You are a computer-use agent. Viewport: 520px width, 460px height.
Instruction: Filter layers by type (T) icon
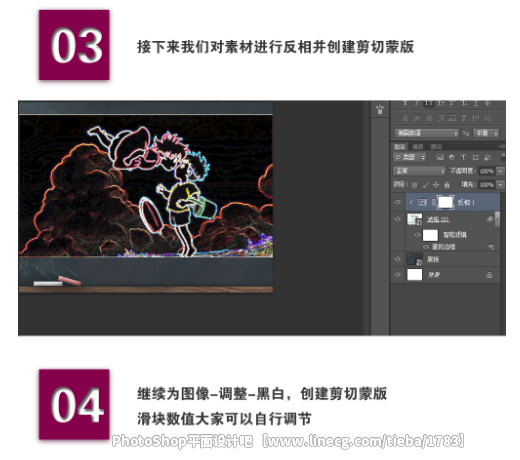(x=463, y=157)
